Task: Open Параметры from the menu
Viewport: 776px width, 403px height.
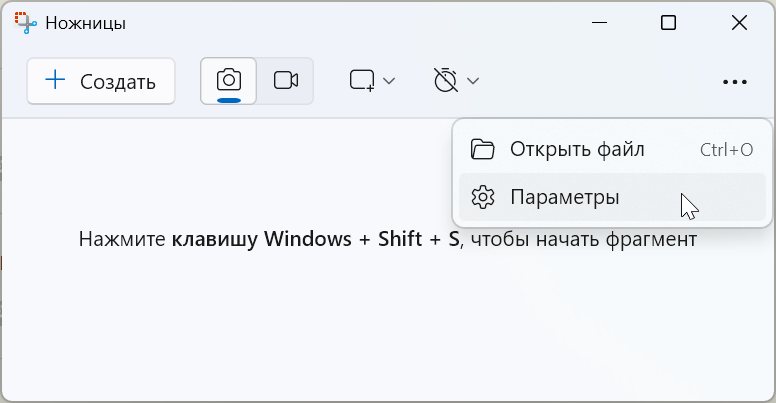Action: pyautogui.click(x=565, y=198)
